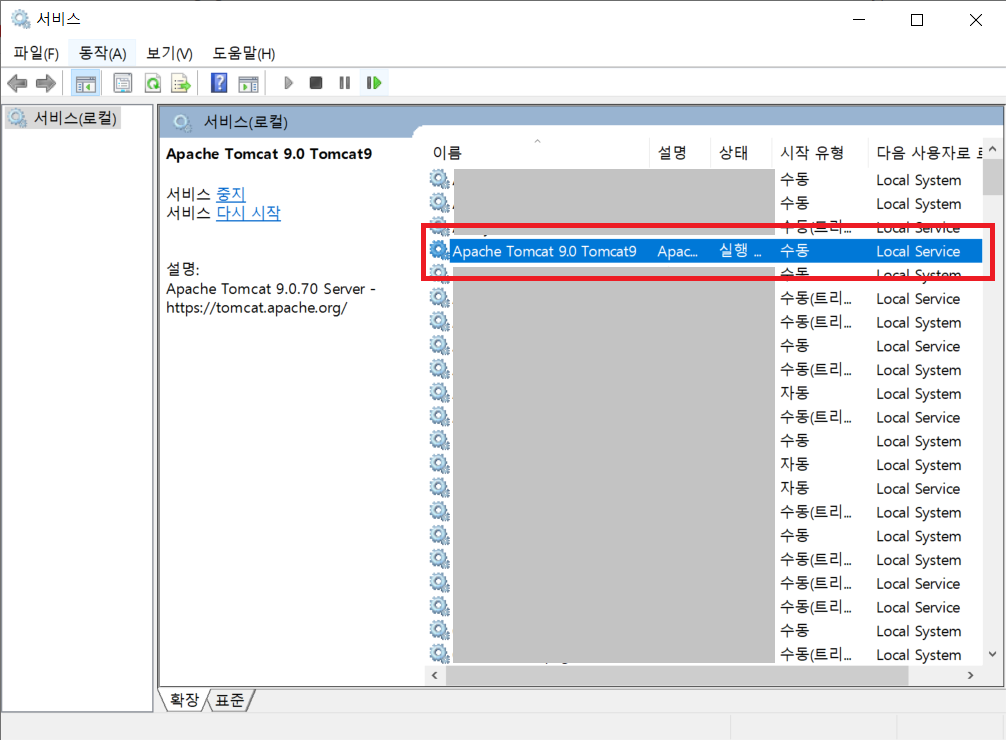Click the vertical scrollbar thumb
Viewport: 1006px width, 740px height.
pos(993,177)
